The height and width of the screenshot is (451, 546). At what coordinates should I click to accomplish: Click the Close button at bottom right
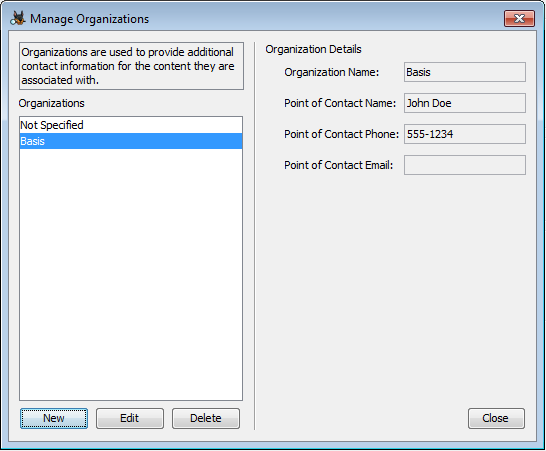tap(496, 418)
